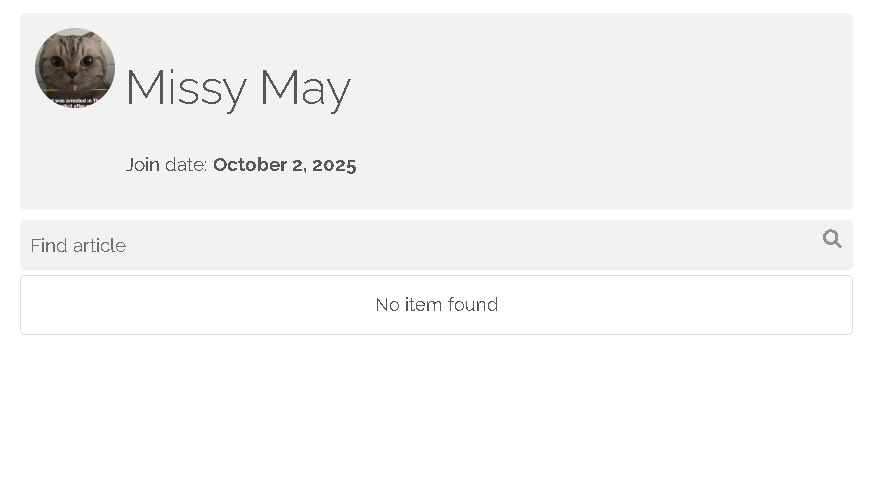
Task: Click the Missy May profile name
Action: click(238, 88)
